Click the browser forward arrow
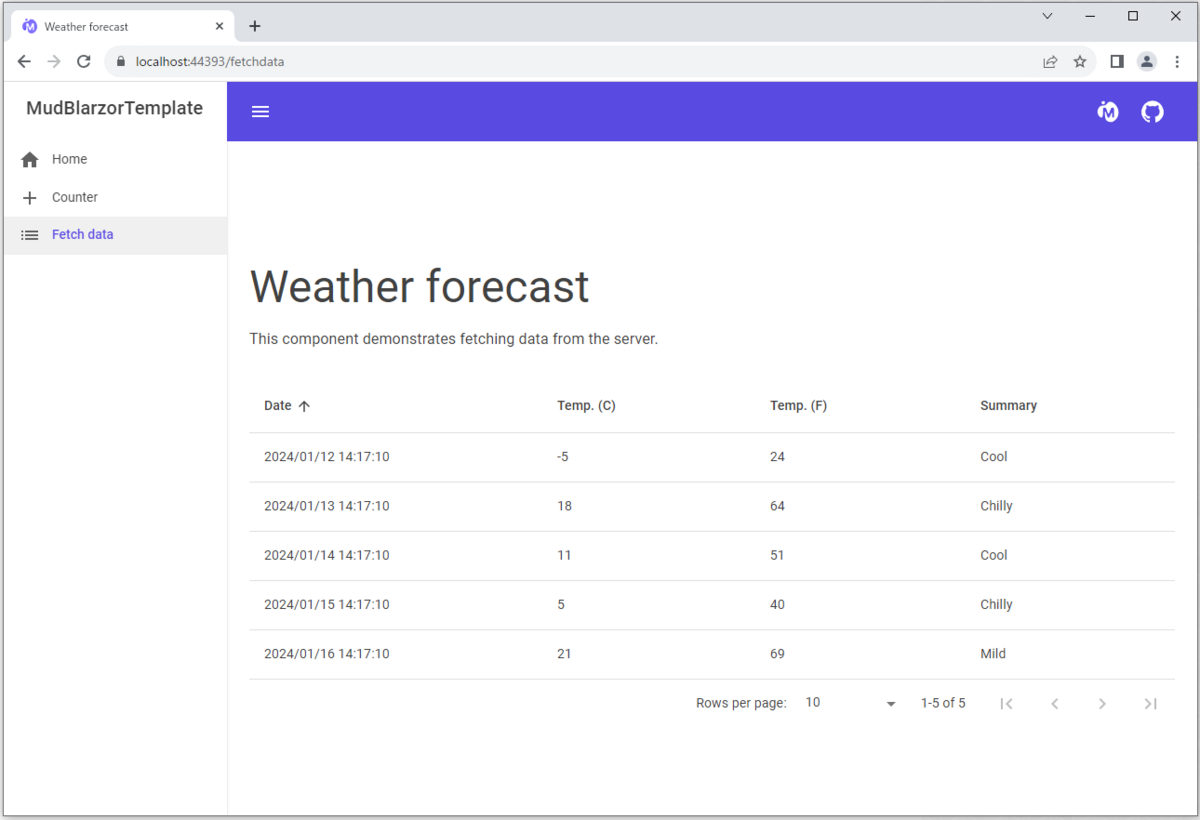The image size is (1200, 820). pyautogui.click(x=54, y=62)
